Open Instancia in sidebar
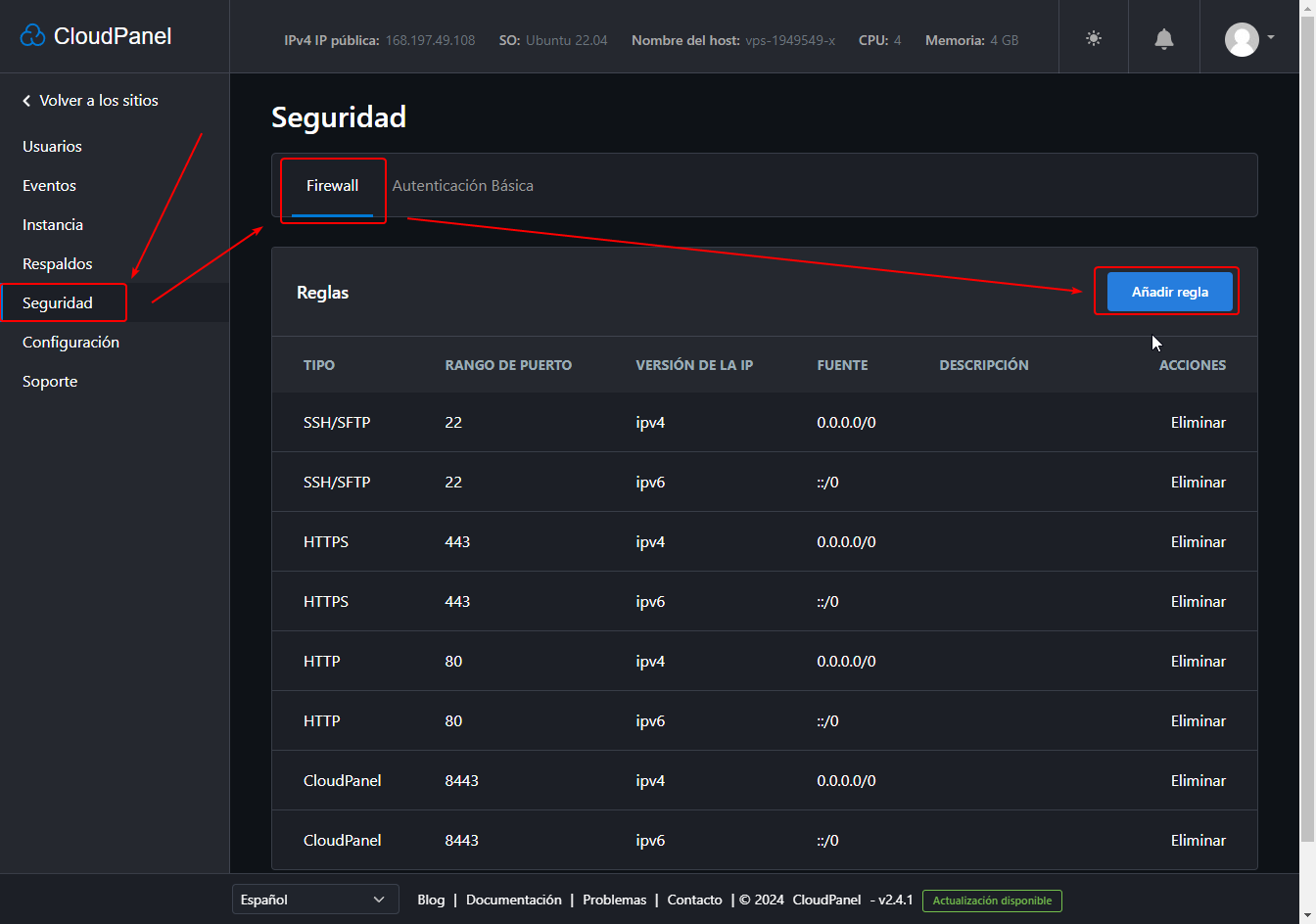 click(53, 225)
